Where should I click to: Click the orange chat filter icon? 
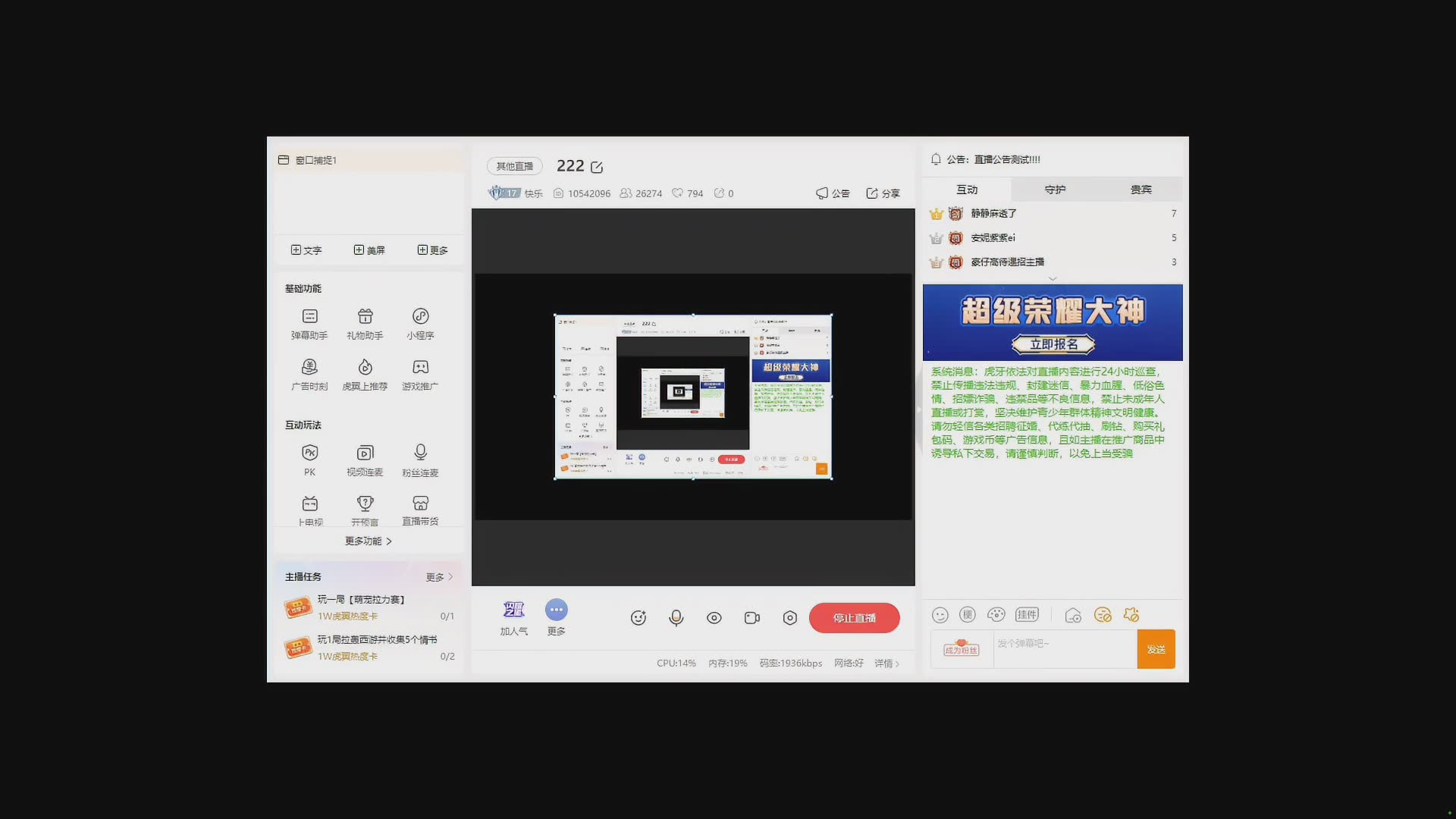click(x=1103, y=615)
